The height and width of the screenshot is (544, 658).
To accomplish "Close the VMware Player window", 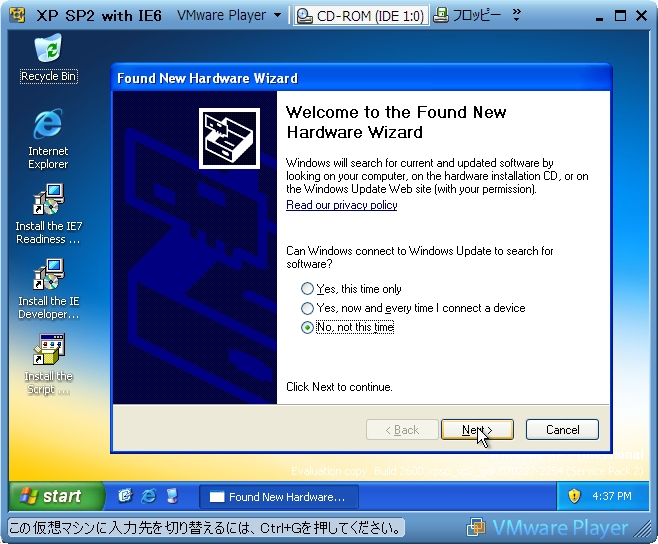I will [x=642, y=16].
